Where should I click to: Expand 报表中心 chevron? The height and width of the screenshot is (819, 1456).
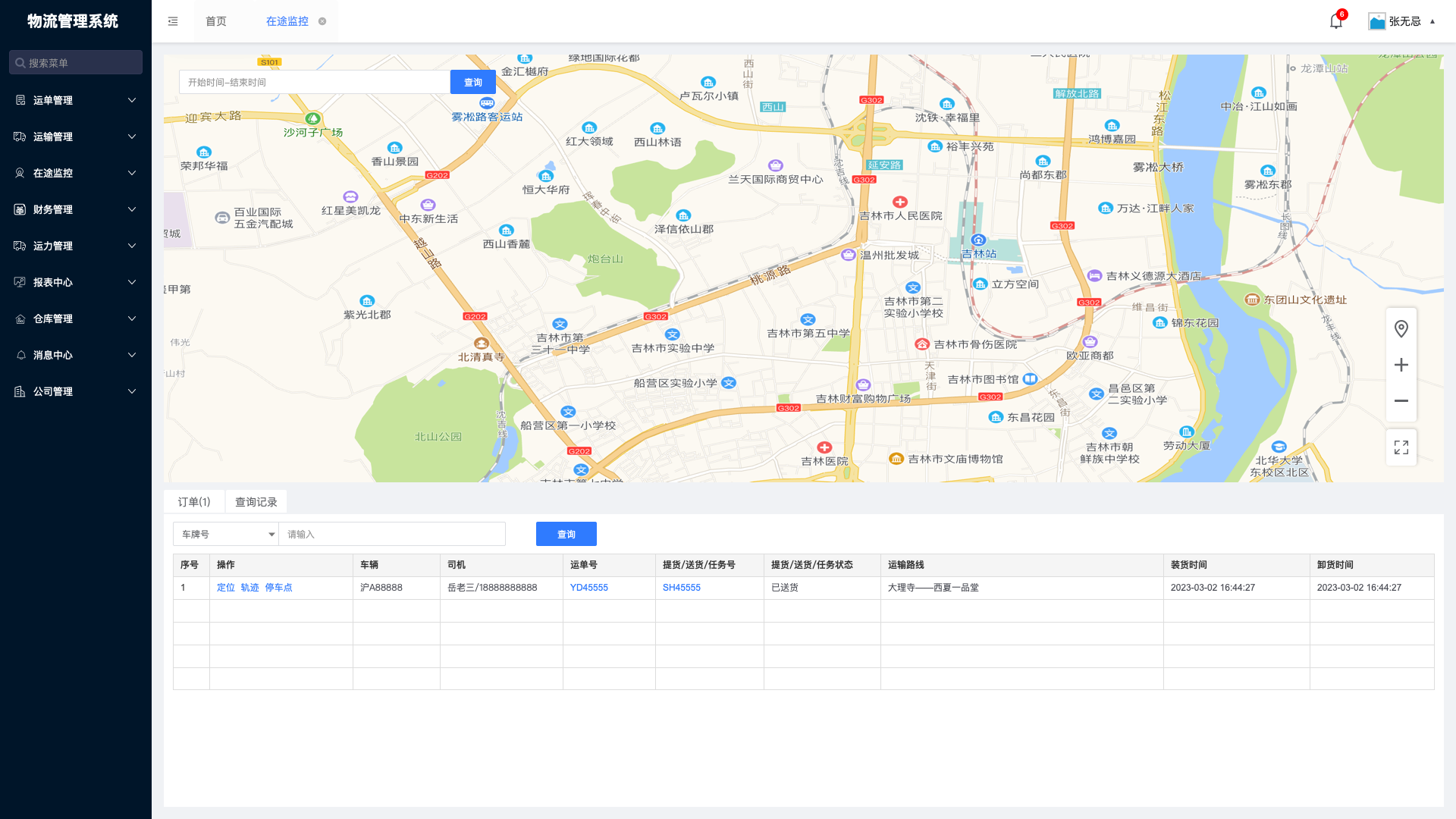[132, 282]
